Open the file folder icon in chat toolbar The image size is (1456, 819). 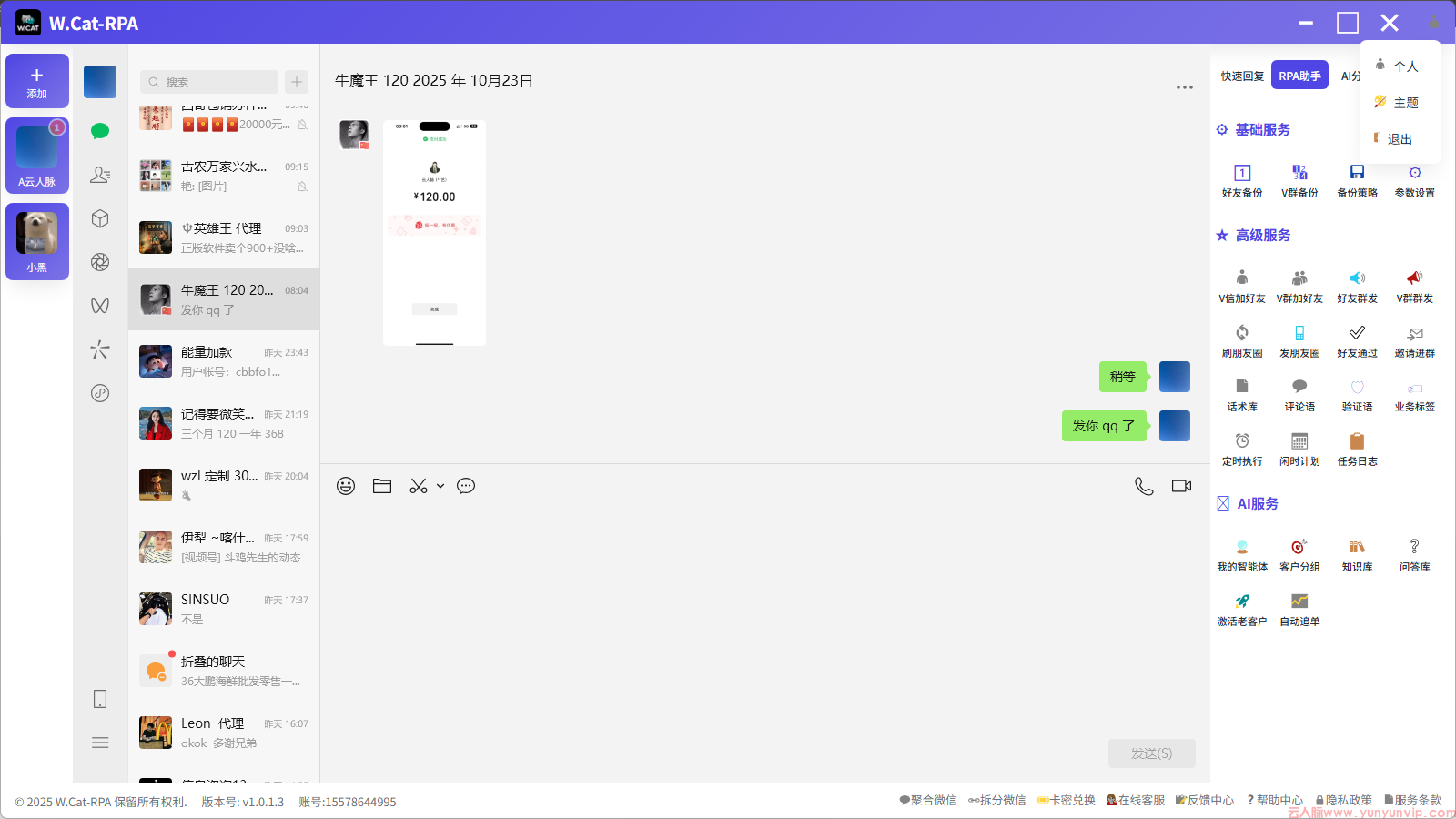coord(382,486)
